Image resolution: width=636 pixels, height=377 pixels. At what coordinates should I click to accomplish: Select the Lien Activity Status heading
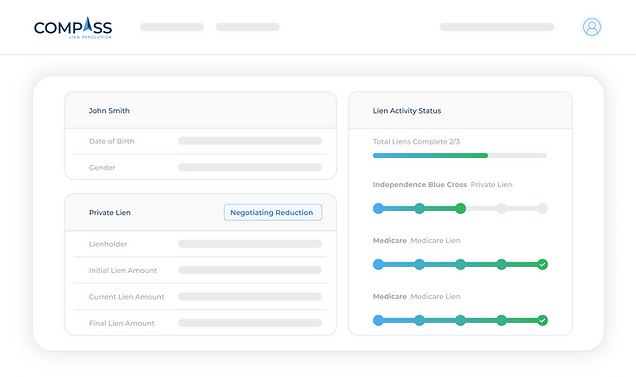pyautogui.click(x=407, y=110)
